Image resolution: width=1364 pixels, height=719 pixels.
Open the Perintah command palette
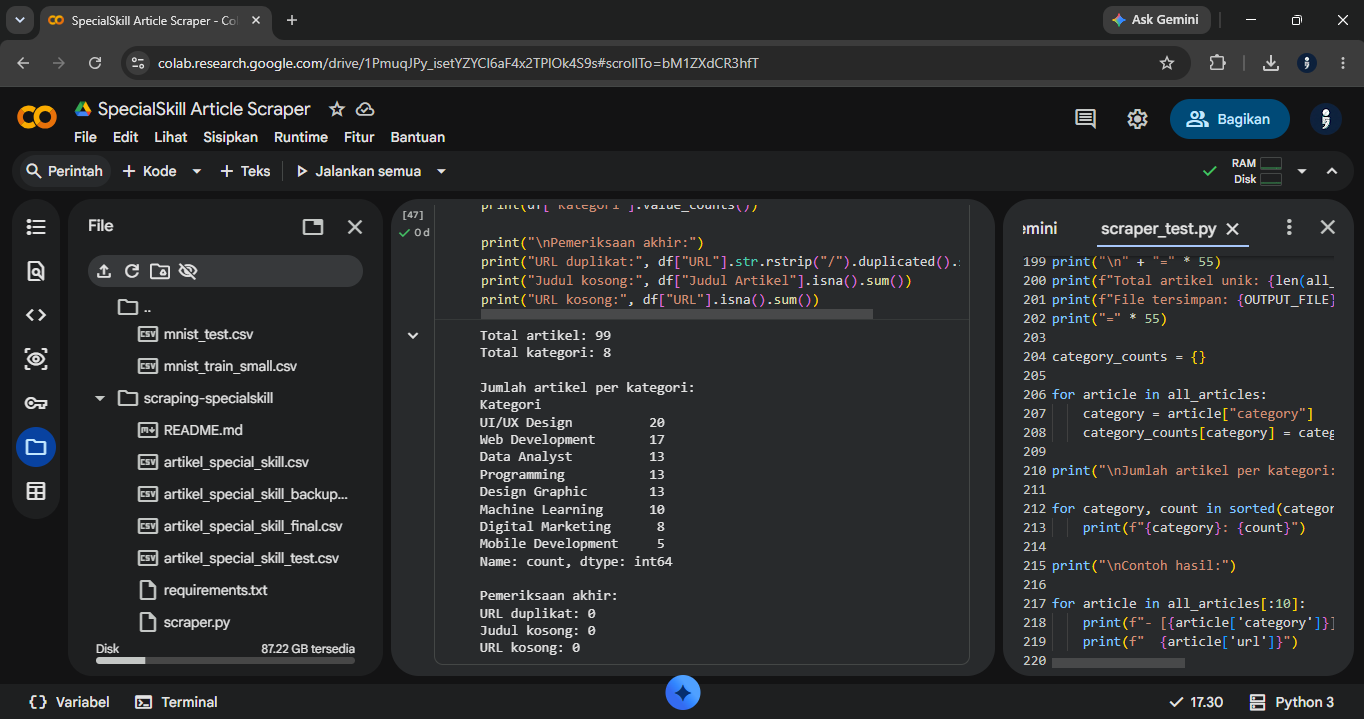pyautogui.click(x=65, y=171)
